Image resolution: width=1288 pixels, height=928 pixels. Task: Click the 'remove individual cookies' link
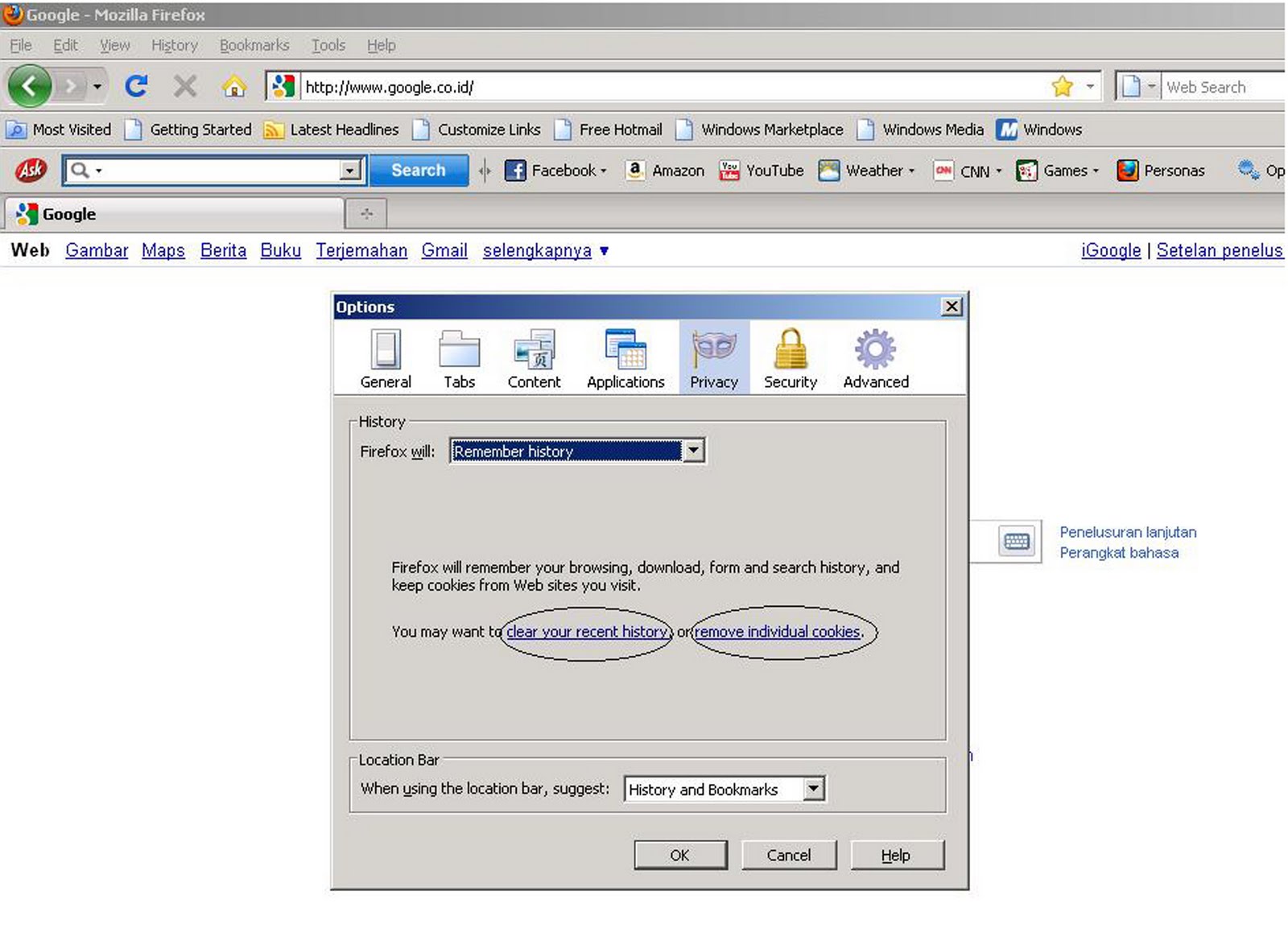(778, 632)
